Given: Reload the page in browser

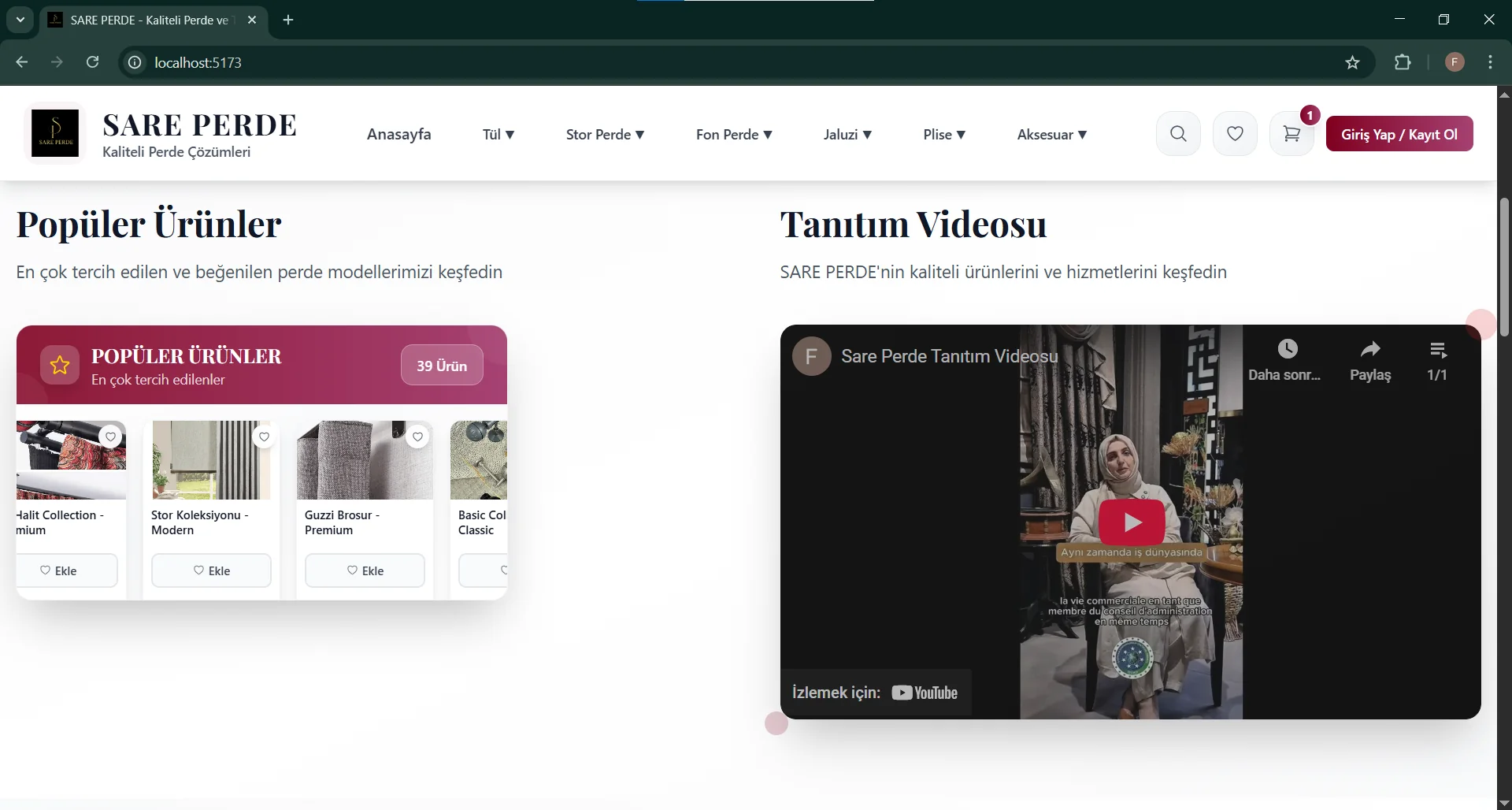Looking at the screenshot, I should pyautogui.click(x=92, y=62).
